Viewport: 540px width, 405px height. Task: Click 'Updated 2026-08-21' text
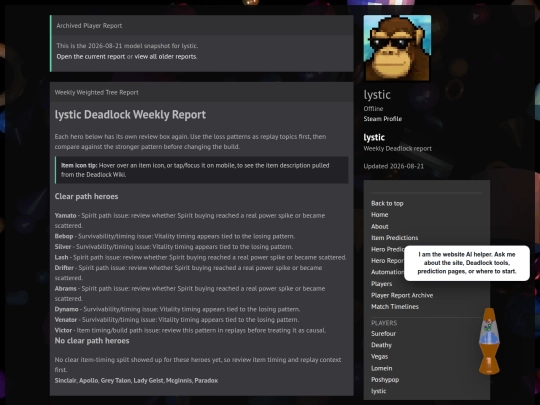click(x=394, y=166)
